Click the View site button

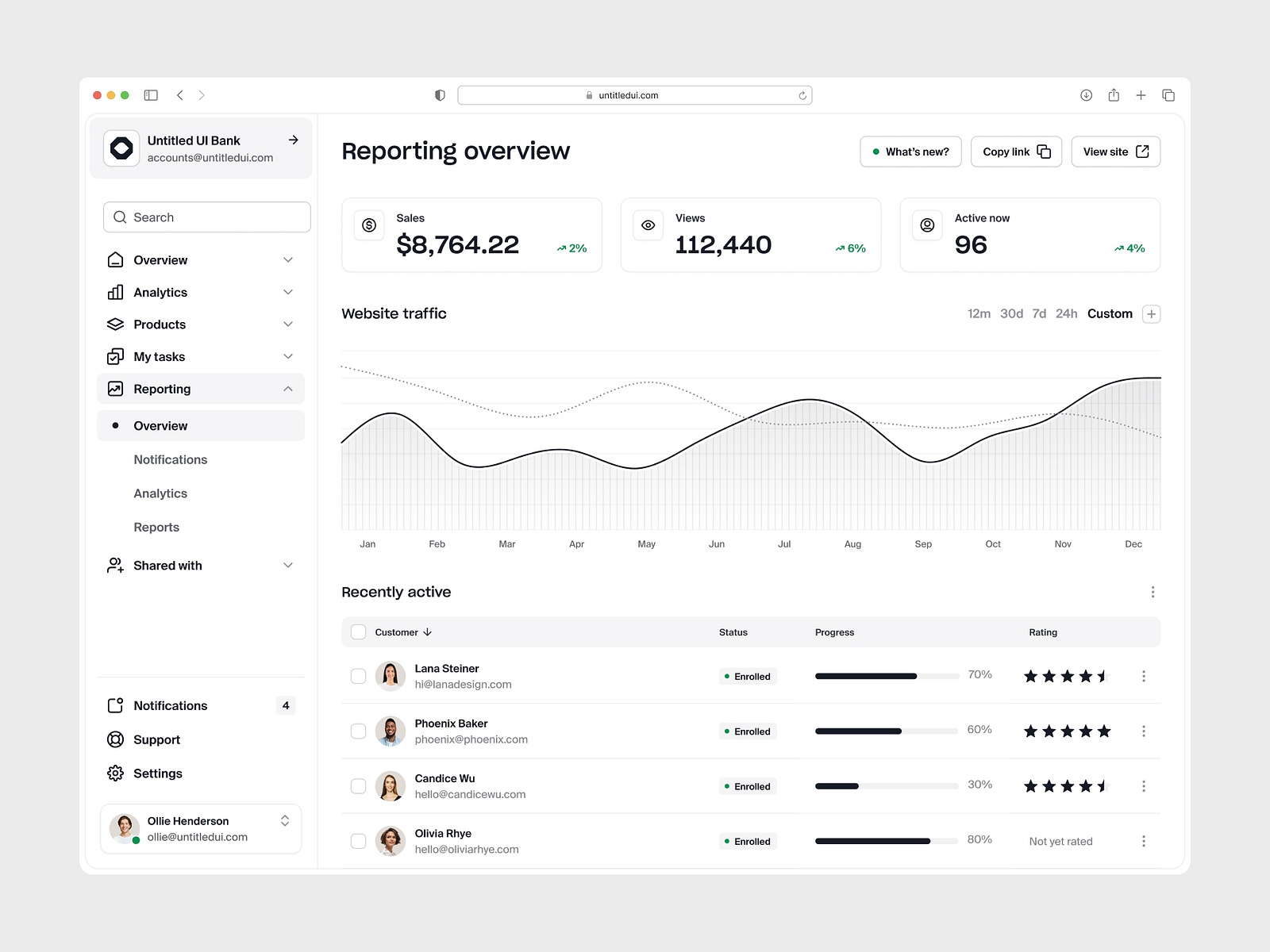coord(1115,151)
